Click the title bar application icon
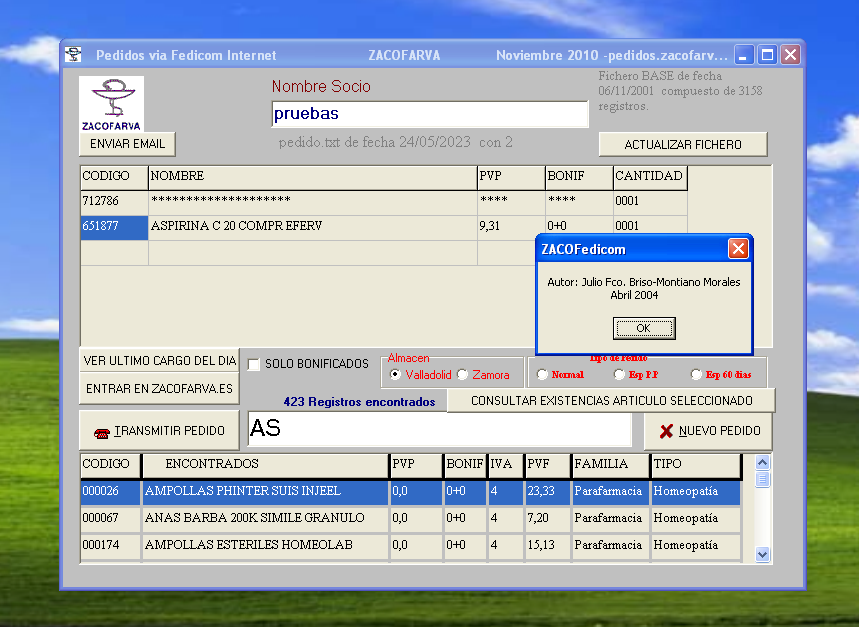Viewport: 859px width, 627px height. tap(74, 55)
